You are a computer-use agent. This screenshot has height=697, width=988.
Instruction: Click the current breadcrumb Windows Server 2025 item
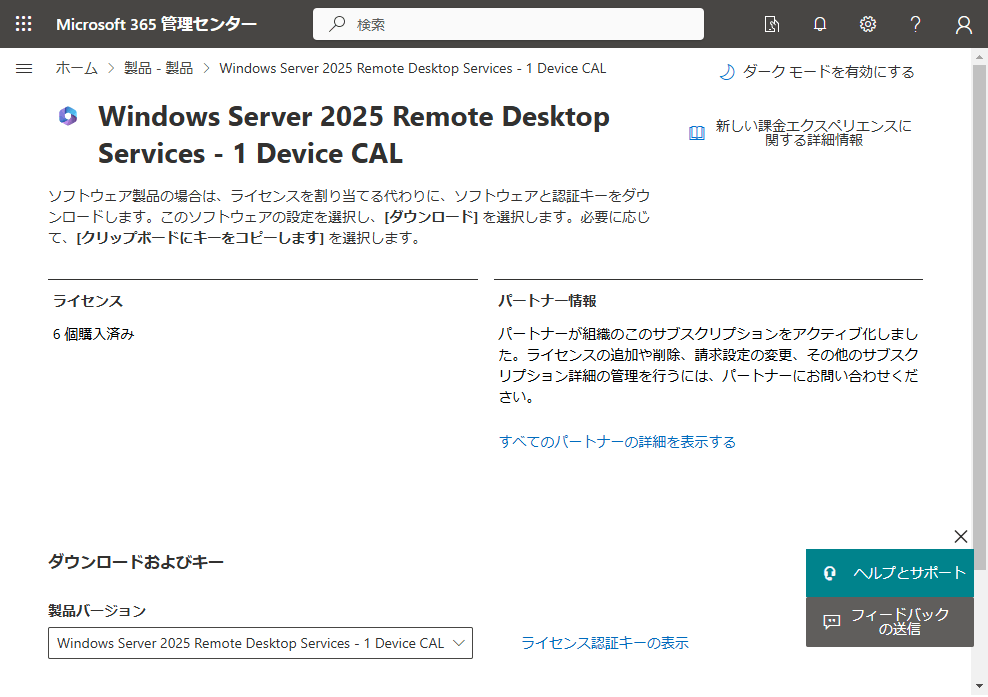point(413,68)
